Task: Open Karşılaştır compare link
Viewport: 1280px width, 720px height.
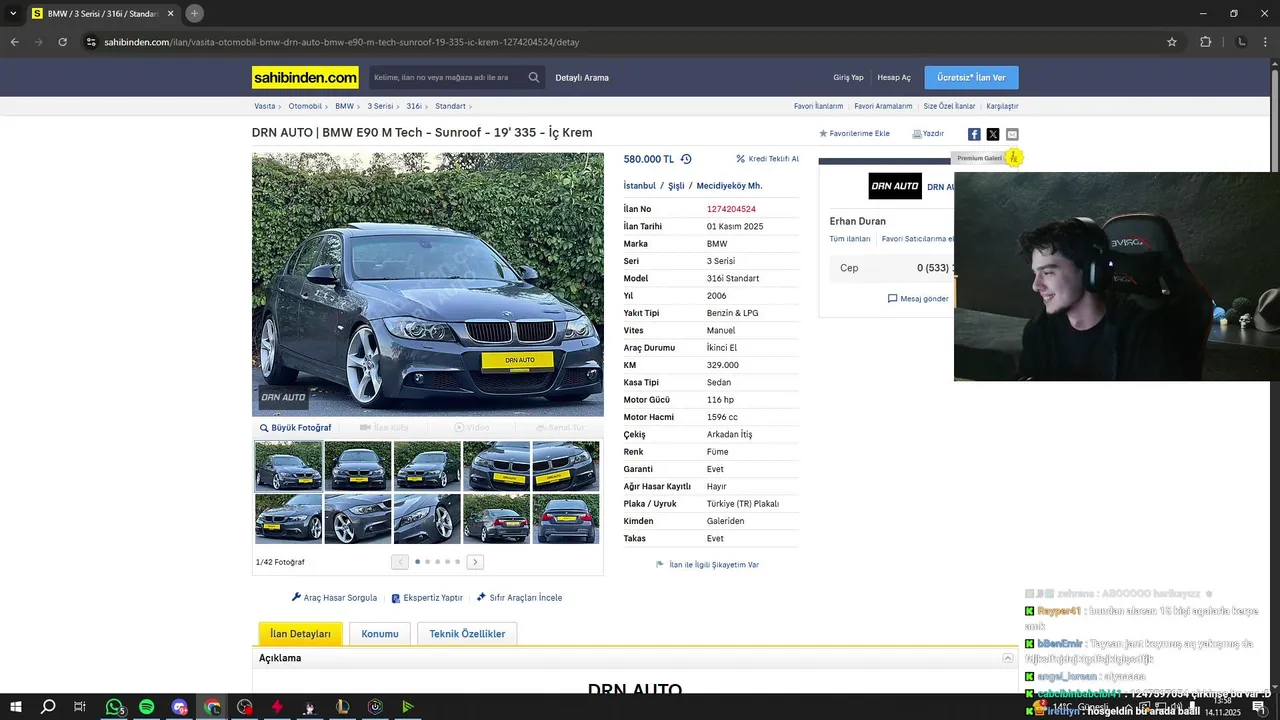Action: click(x=1002, y=106)
